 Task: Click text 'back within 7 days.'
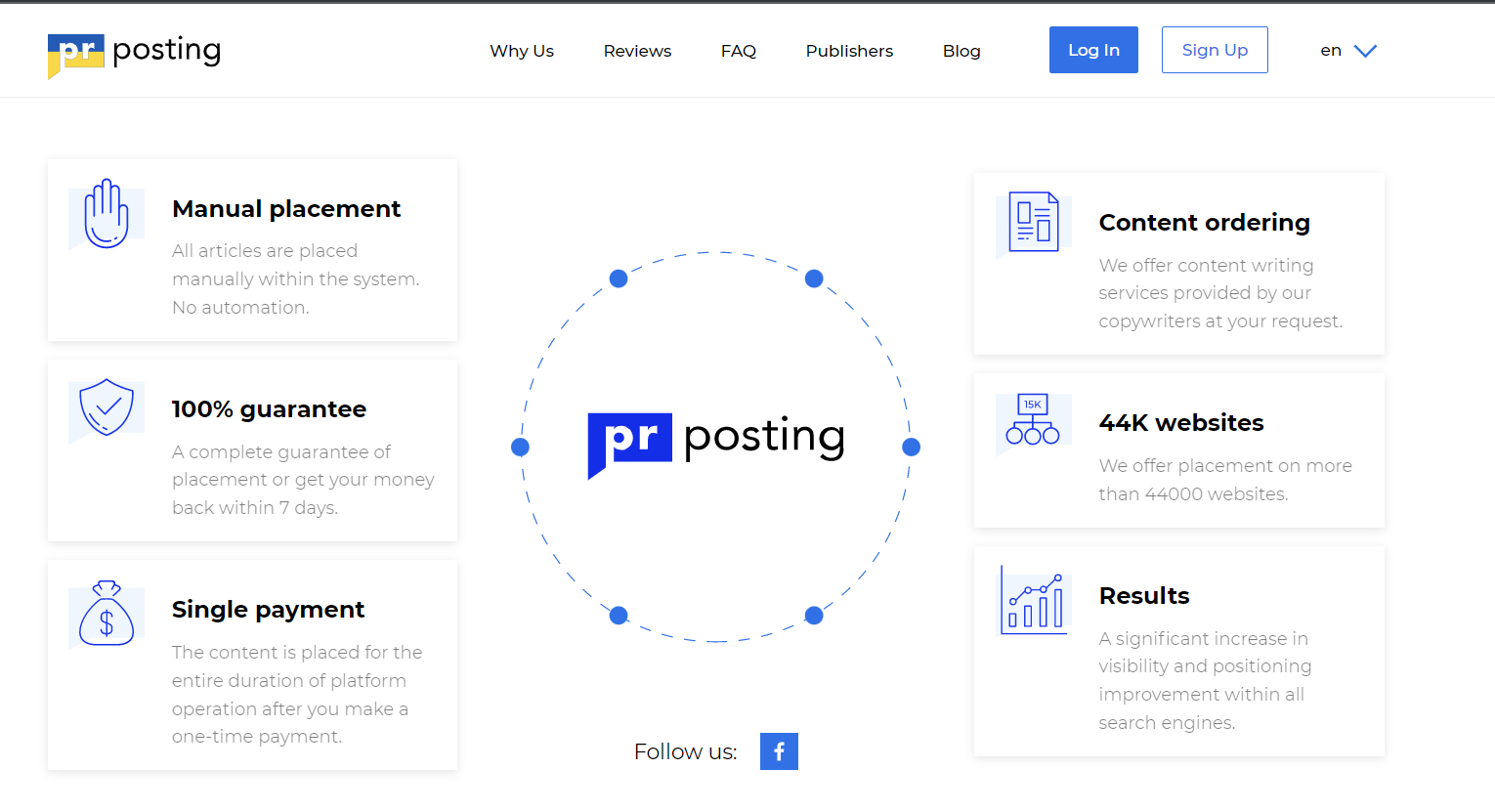(255, 508)
